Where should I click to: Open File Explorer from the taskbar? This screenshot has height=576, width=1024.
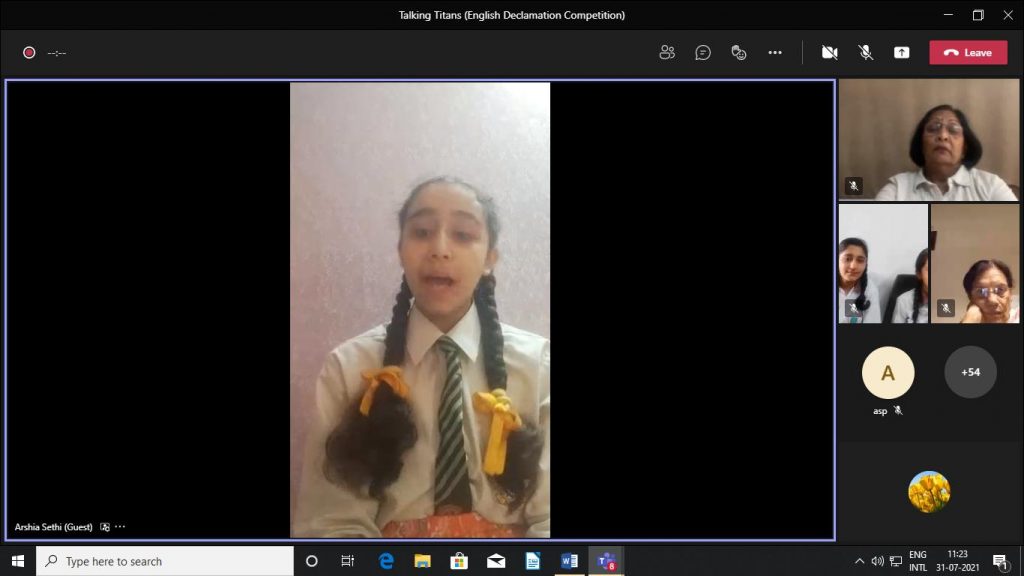click(423, 561)
